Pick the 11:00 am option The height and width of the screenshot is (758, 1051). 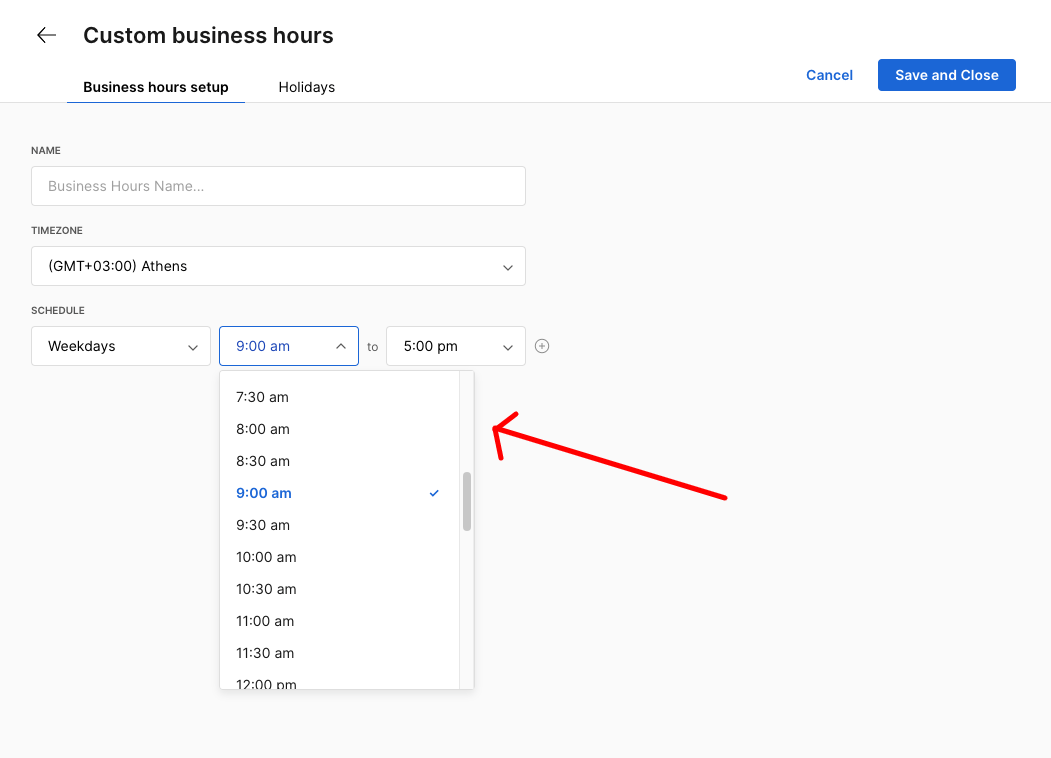click(265, 621)
